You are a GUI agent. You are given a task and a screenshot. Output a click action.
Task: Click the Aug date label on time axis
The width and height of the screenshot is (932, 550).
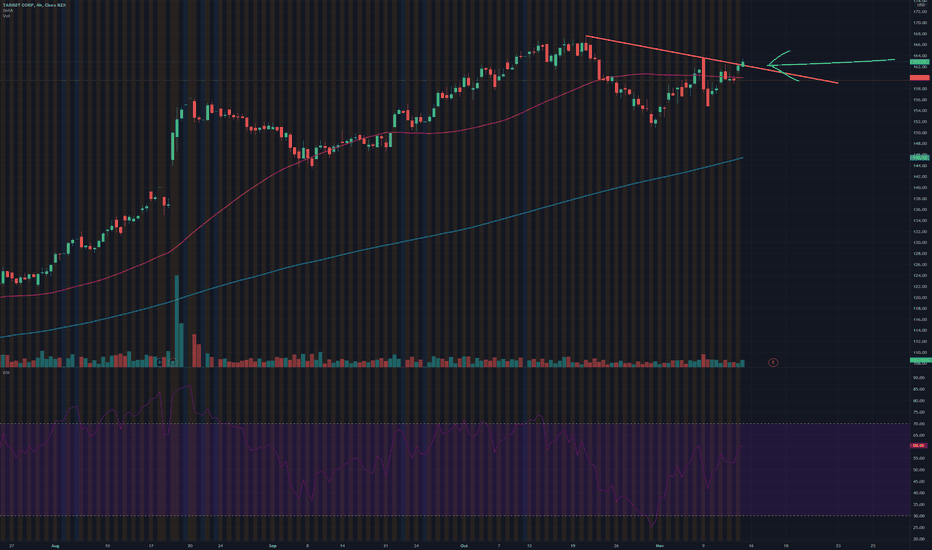55,545
